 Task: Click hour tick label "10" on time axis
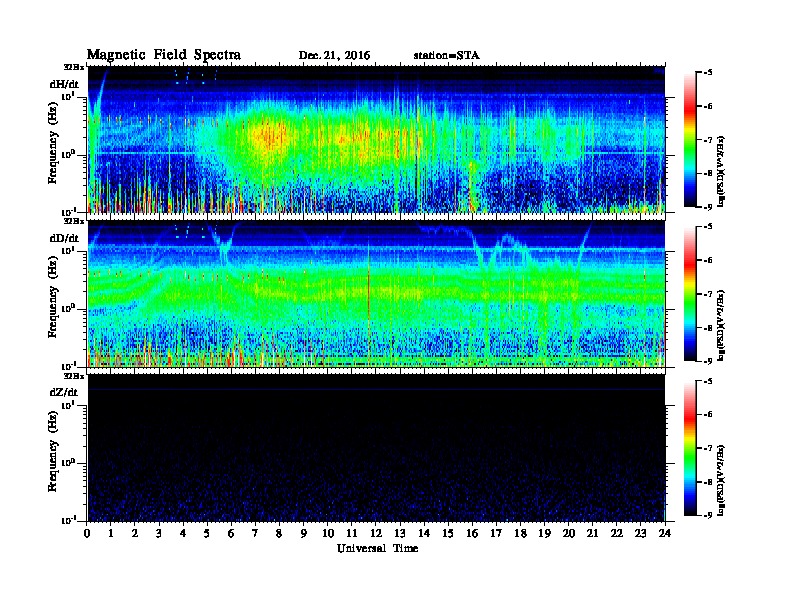[x=328, y=534]
